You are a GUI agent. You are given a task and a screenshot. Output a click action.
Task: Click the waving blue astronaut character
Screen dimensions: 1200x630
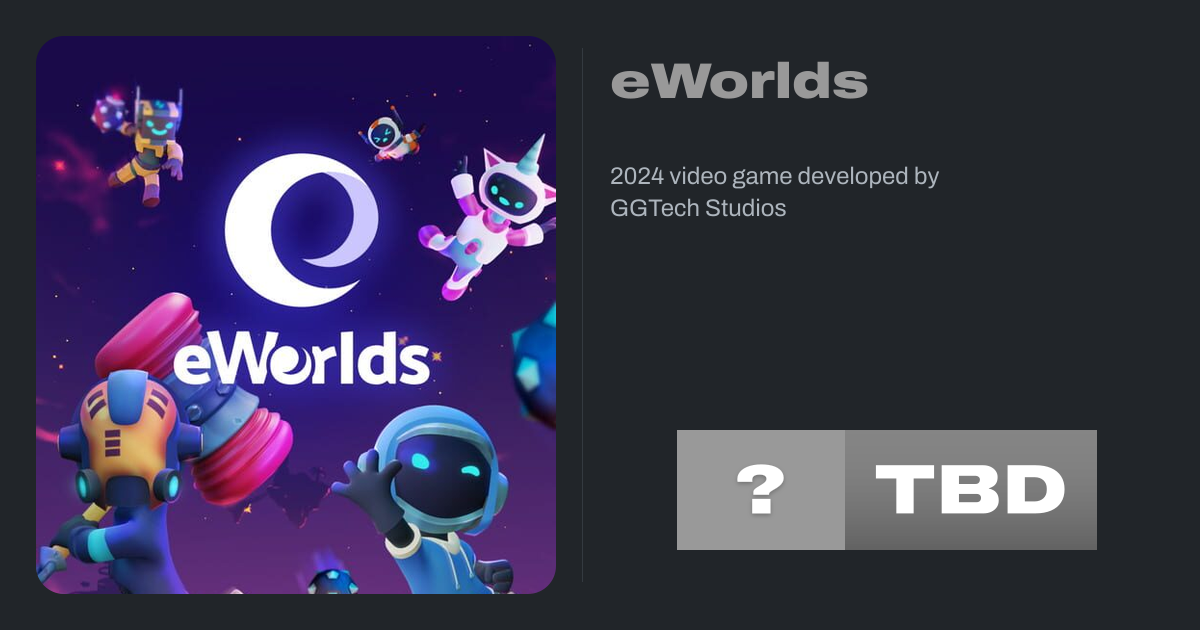(x=430, y=500)
